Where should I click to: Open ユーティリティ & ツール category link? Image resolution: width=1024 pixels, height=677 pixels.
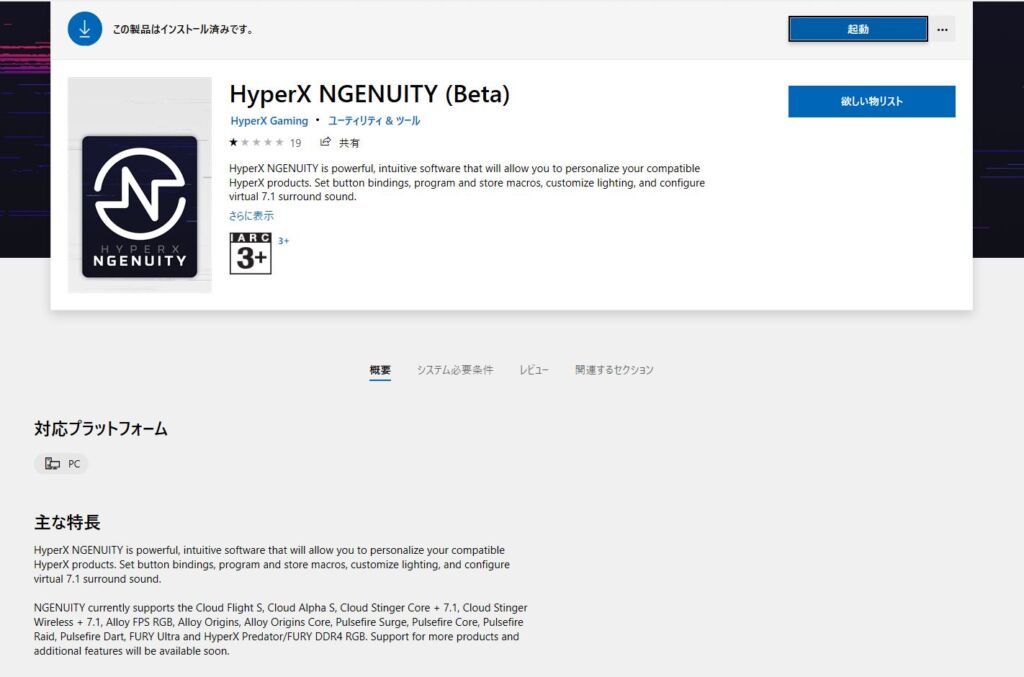(374, 121)
